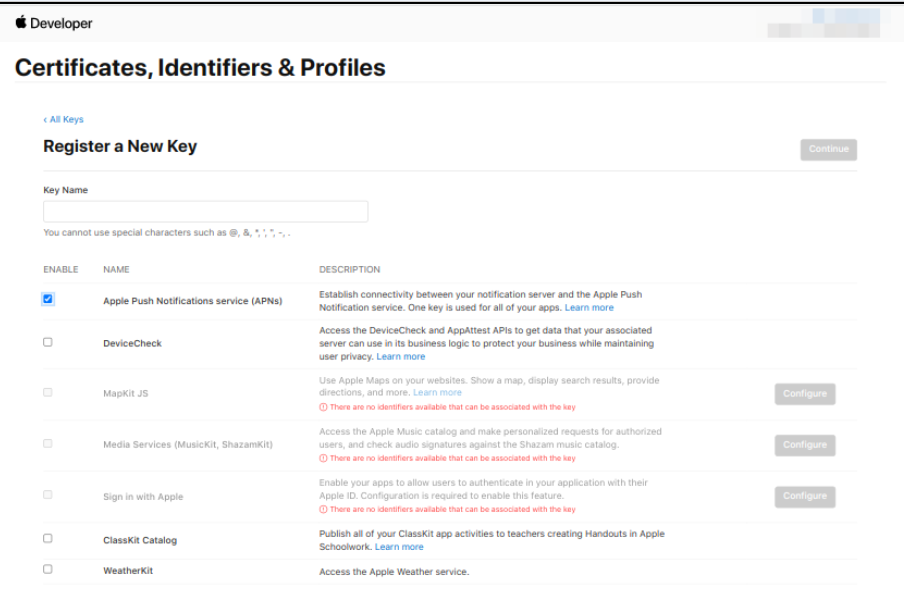Click the MapKit JS warning icon

click(x=323, y=407)
